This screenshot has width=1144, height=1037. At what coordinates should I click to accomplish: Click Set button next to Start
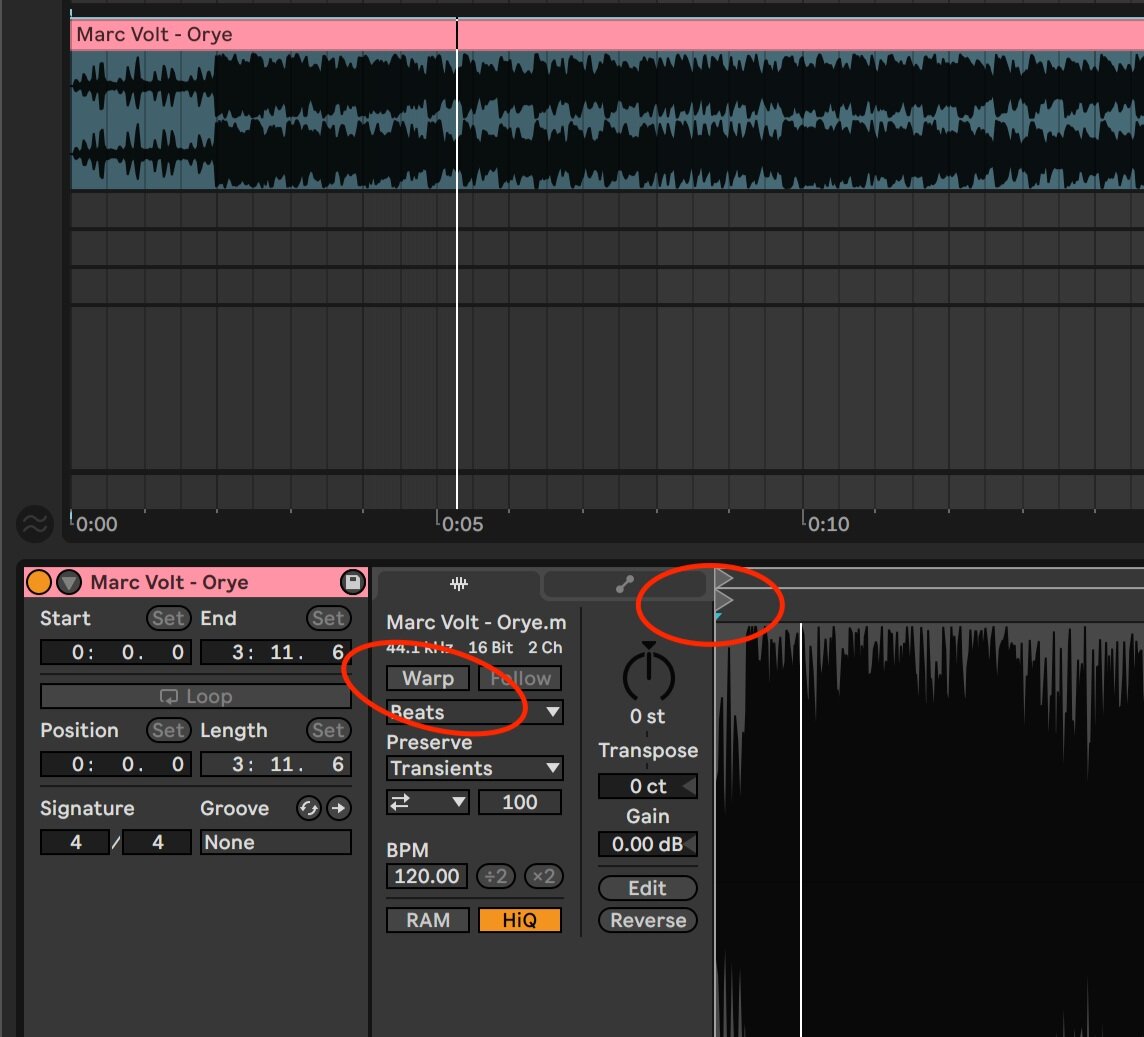point(169,618)
